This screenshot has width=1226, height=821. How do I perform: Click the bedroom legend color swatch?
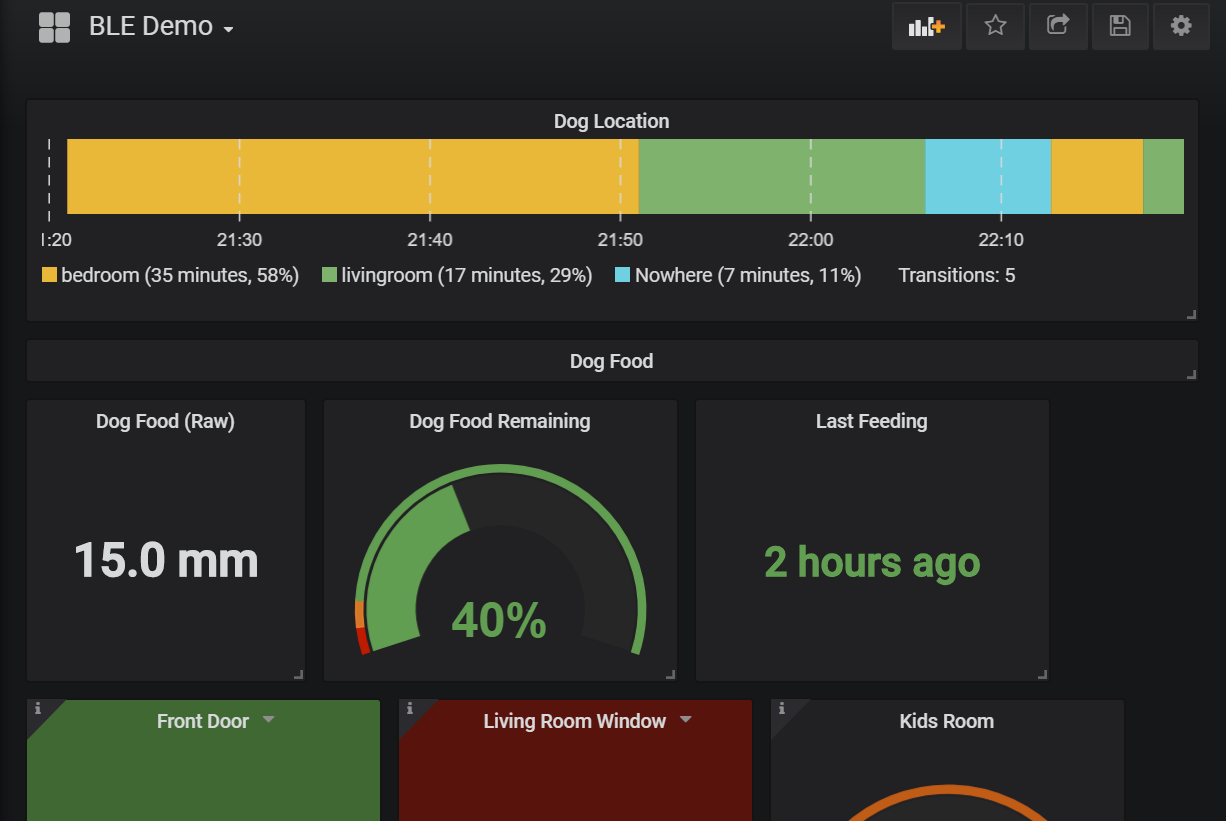pos(49,275)
